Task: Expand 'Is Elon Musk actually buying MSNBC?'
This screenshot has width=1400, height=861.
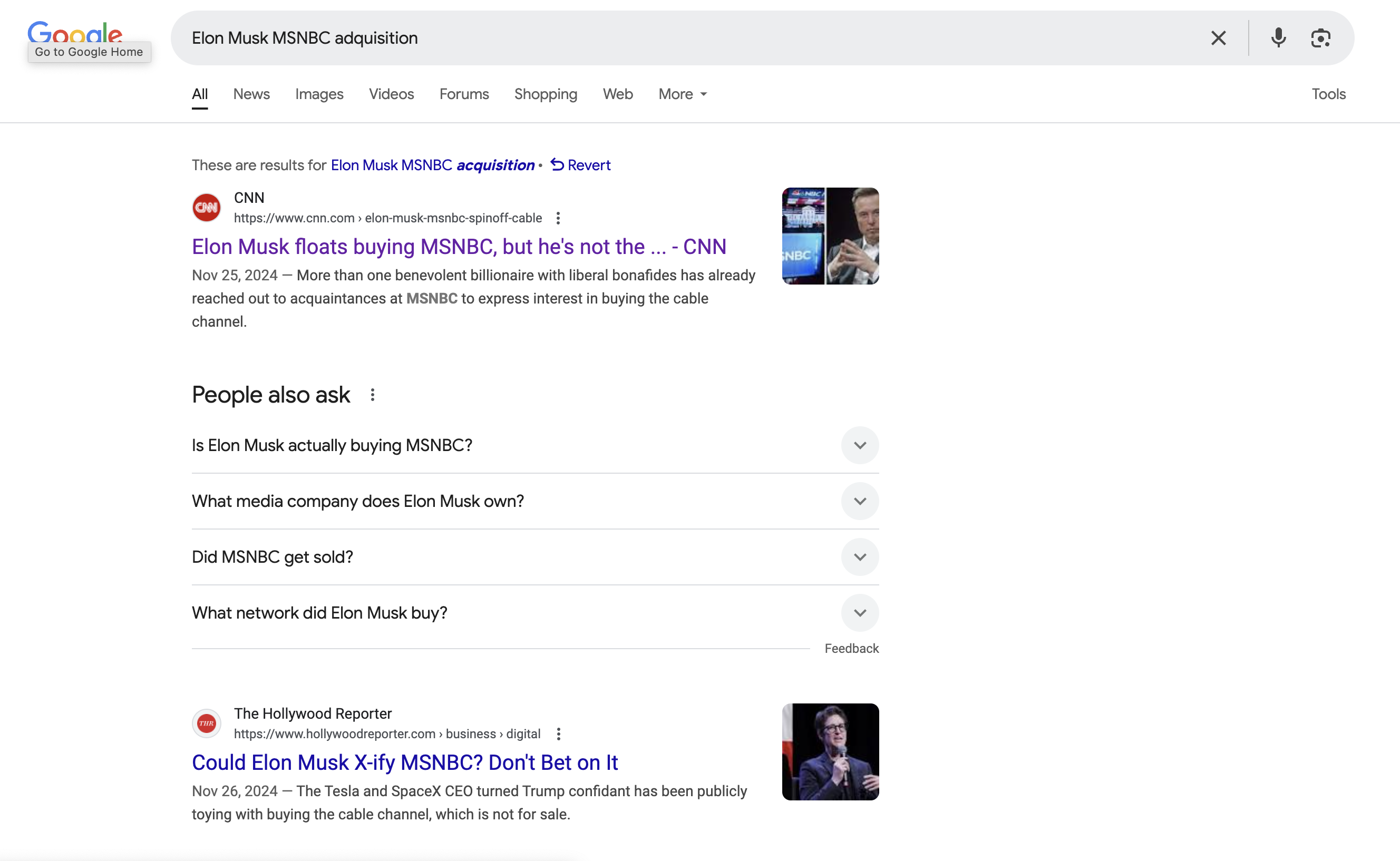Action: click(535, 445)
